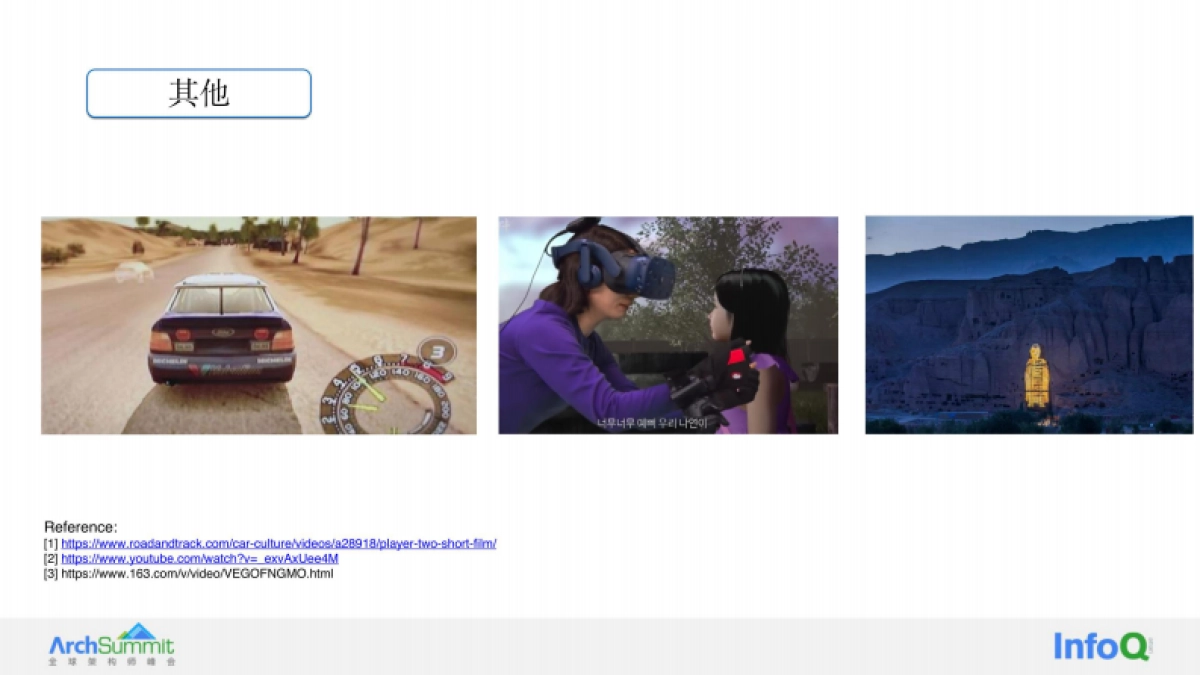Click the Chinese tagline under the ArchSummit logo
The image size is (1200, 675).
112,662
